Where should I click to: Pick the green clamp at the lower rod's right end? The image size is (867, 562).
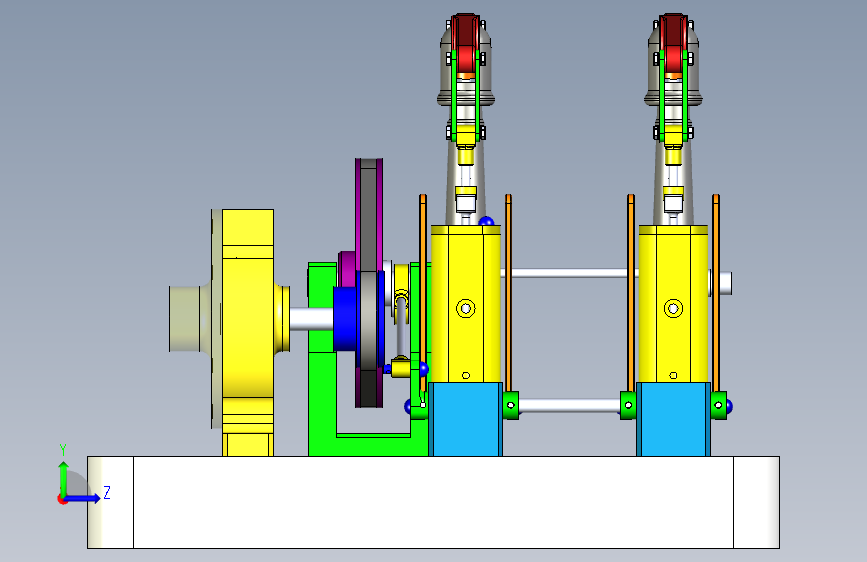[719, 405]
